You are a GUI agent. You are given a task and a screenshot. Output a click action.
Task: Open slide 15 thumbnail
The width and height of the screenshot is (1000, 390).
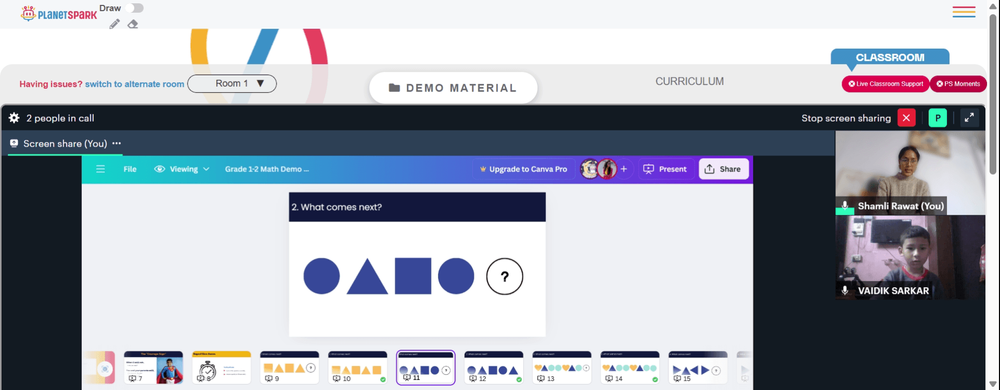click(698, 367)
